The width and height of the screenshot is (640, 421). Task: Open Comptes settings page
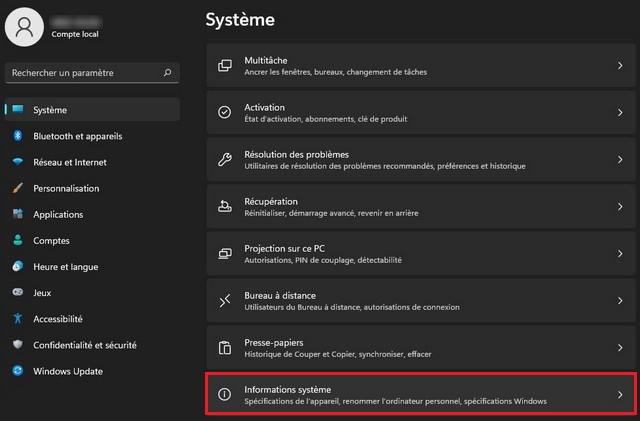pos(92,241)
